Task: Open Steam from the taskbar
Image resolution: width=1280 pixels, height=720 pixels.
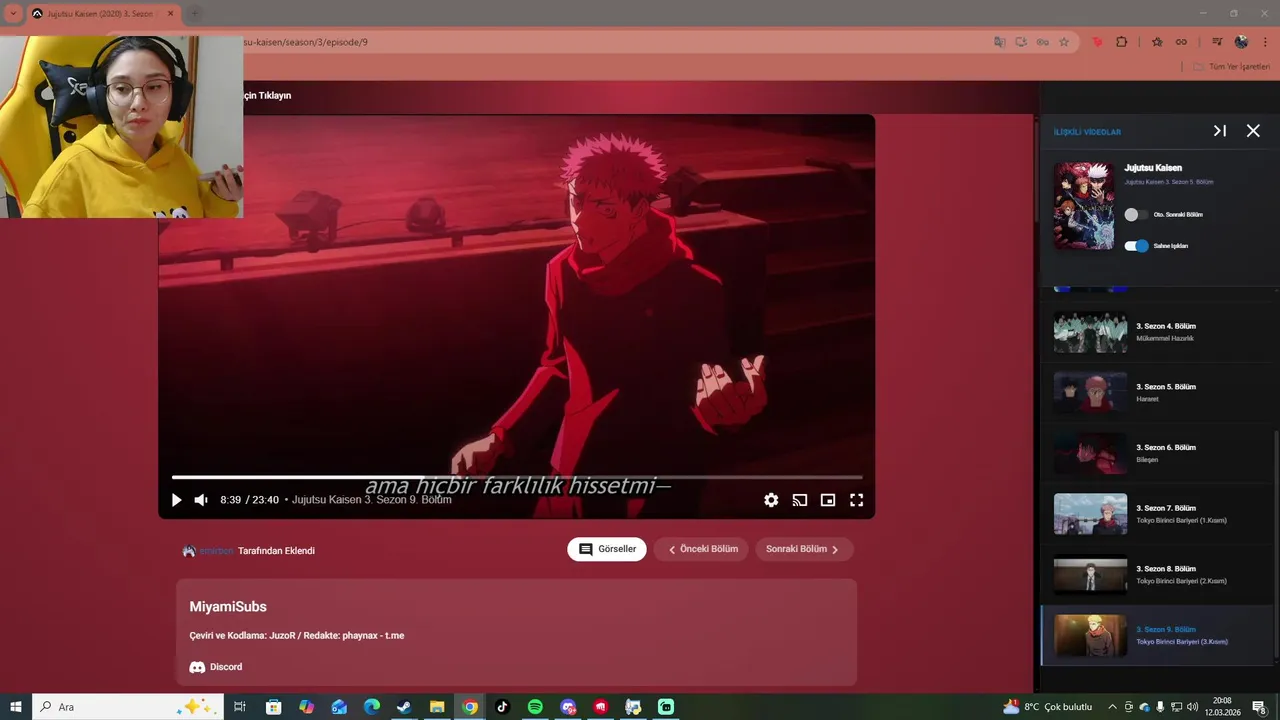Action: pos(404,707)
